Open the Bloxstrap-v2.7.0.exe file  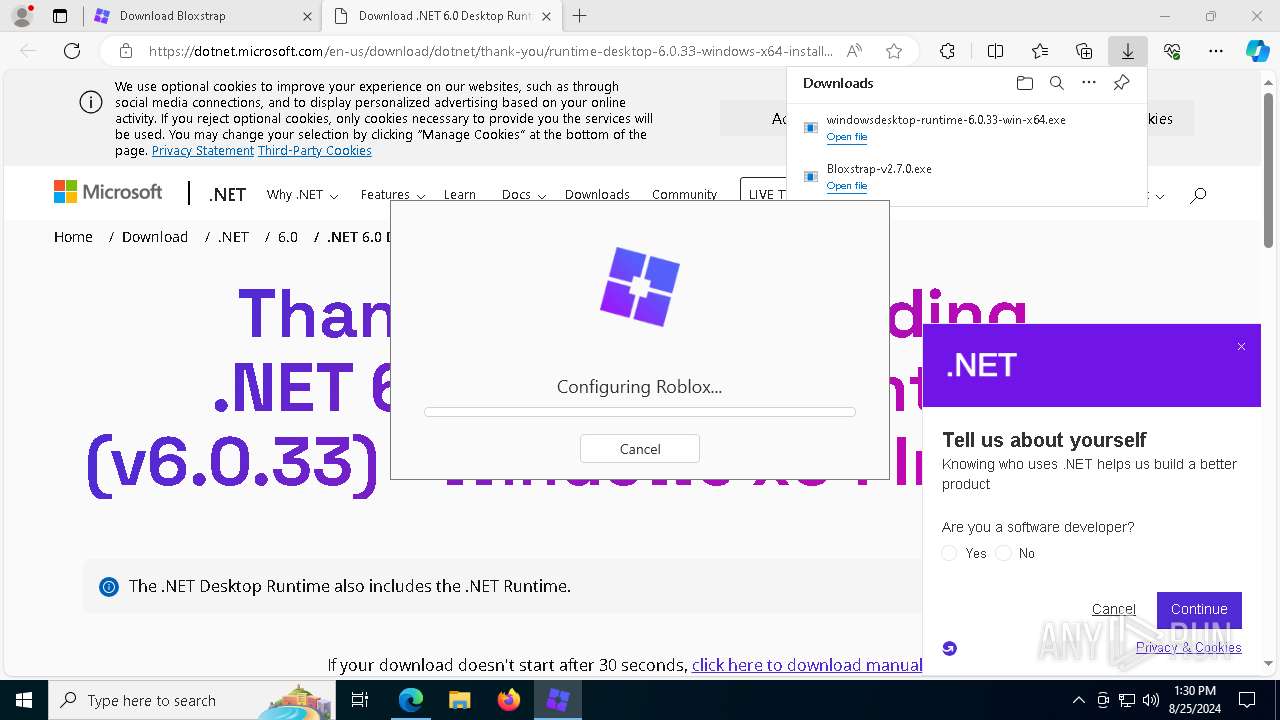[847, 186]
